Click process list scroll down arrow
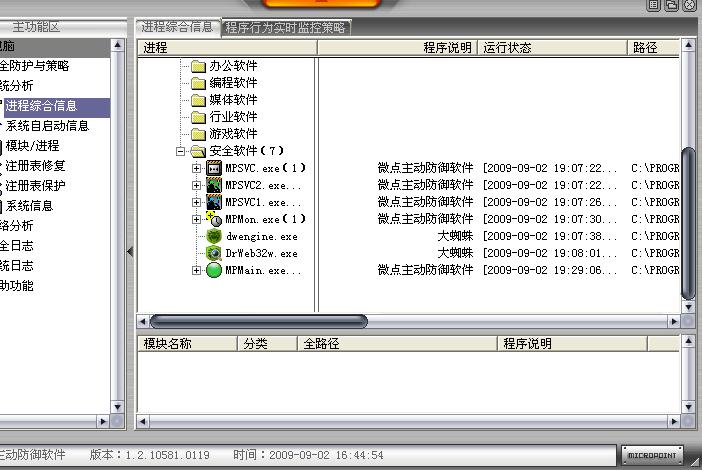 689,307
